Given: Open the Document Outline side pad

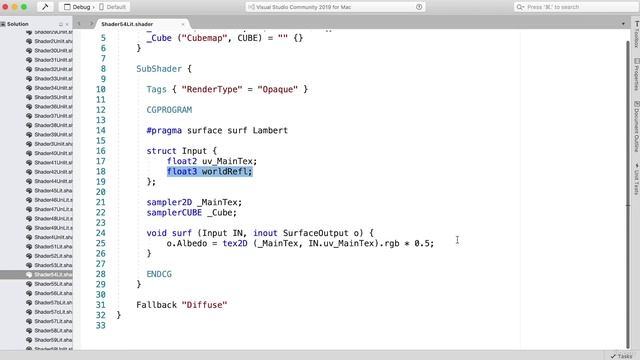Looking at the screenshot, I should pos(636,127).
